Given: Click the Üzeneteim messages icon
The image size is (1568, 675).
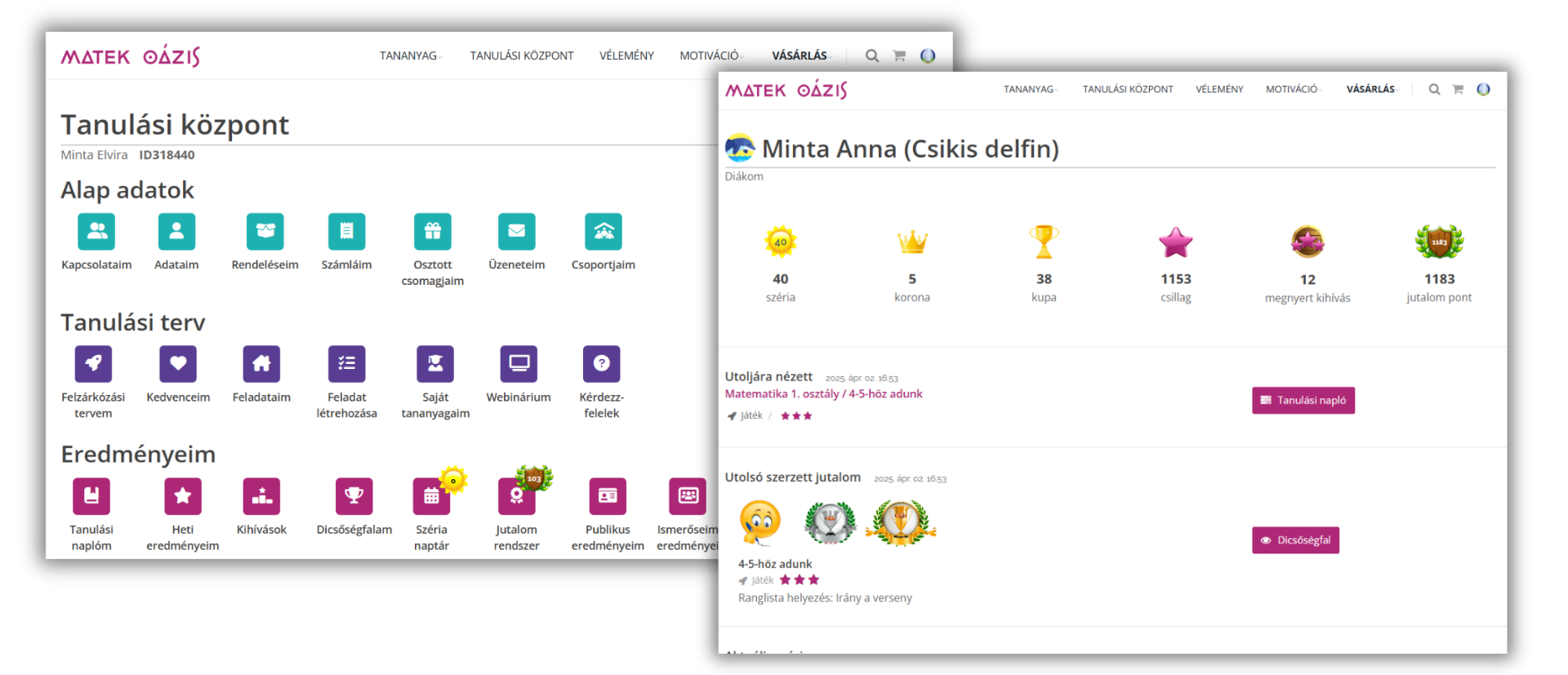Looking at the screenshot, I should point(516,232).
